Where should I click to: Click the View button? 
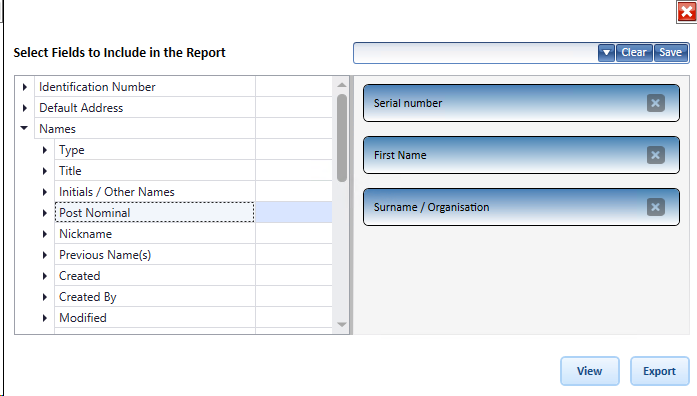pos(589,371)
